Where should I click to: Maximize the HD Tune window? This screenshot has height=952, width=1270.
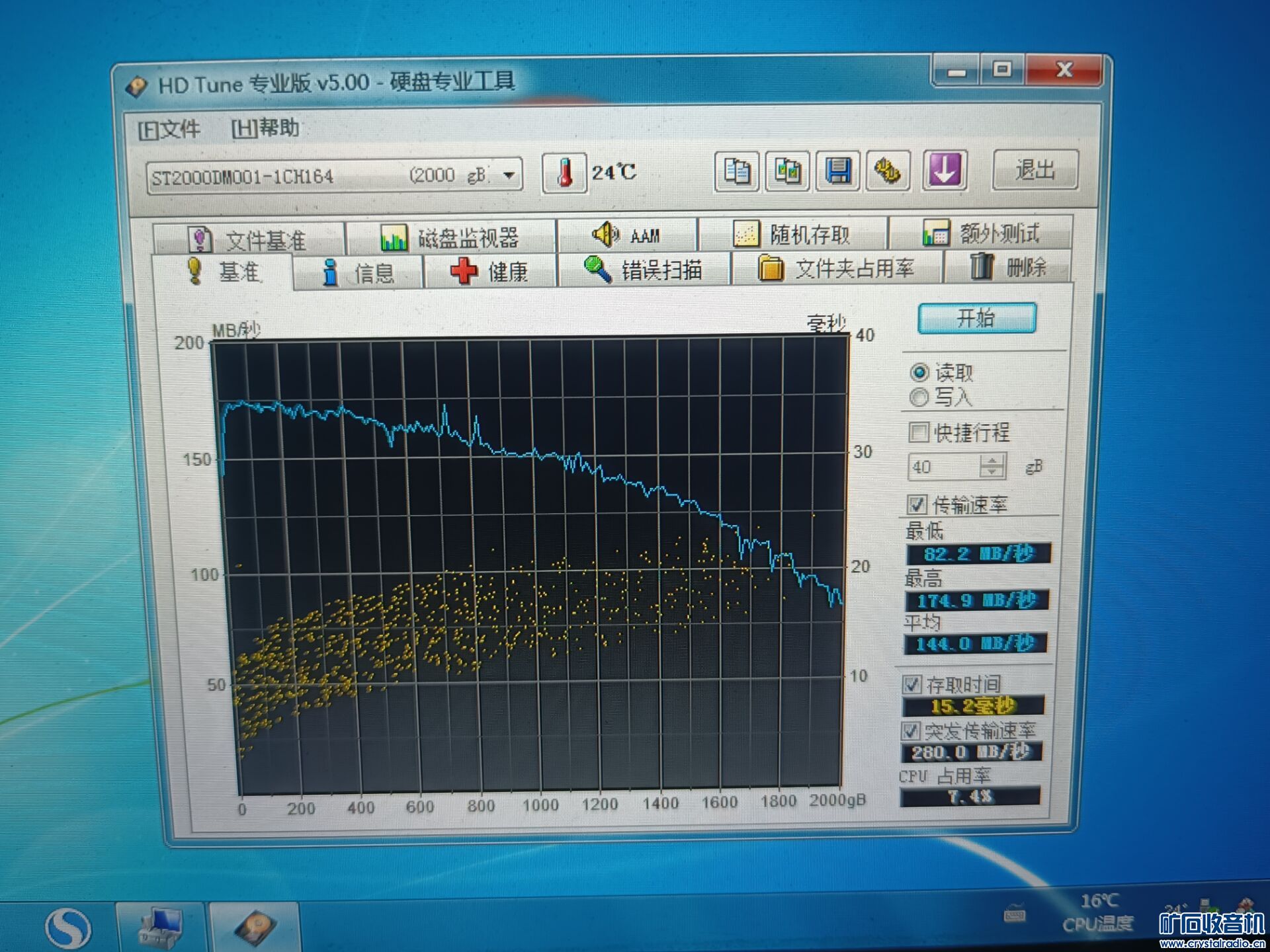1003,70
